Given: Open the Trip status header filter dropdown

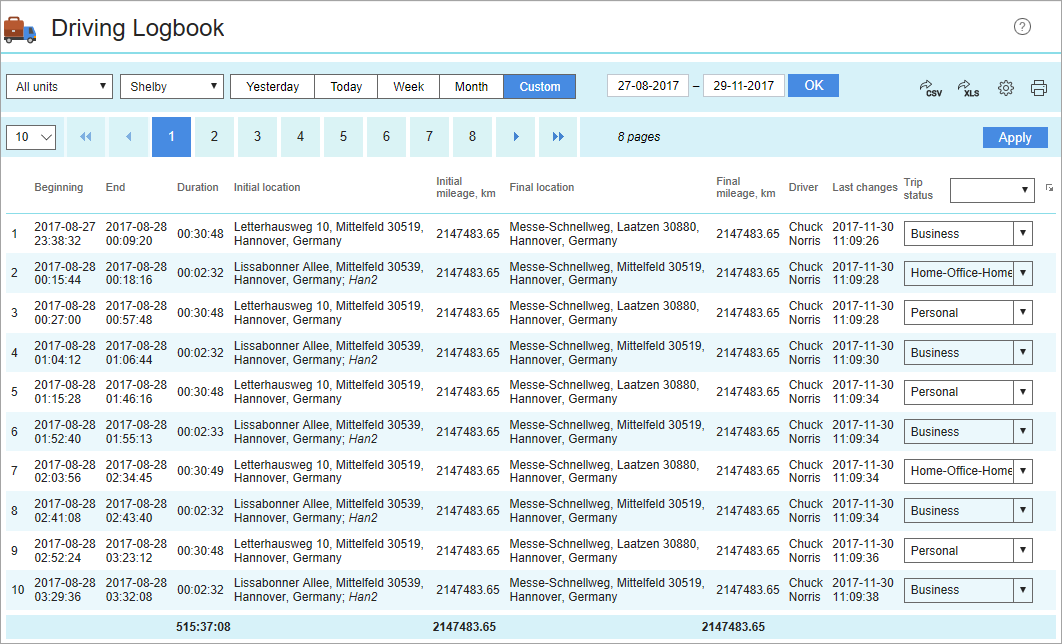Looking at the screenshot, I should tap(992, 190).
